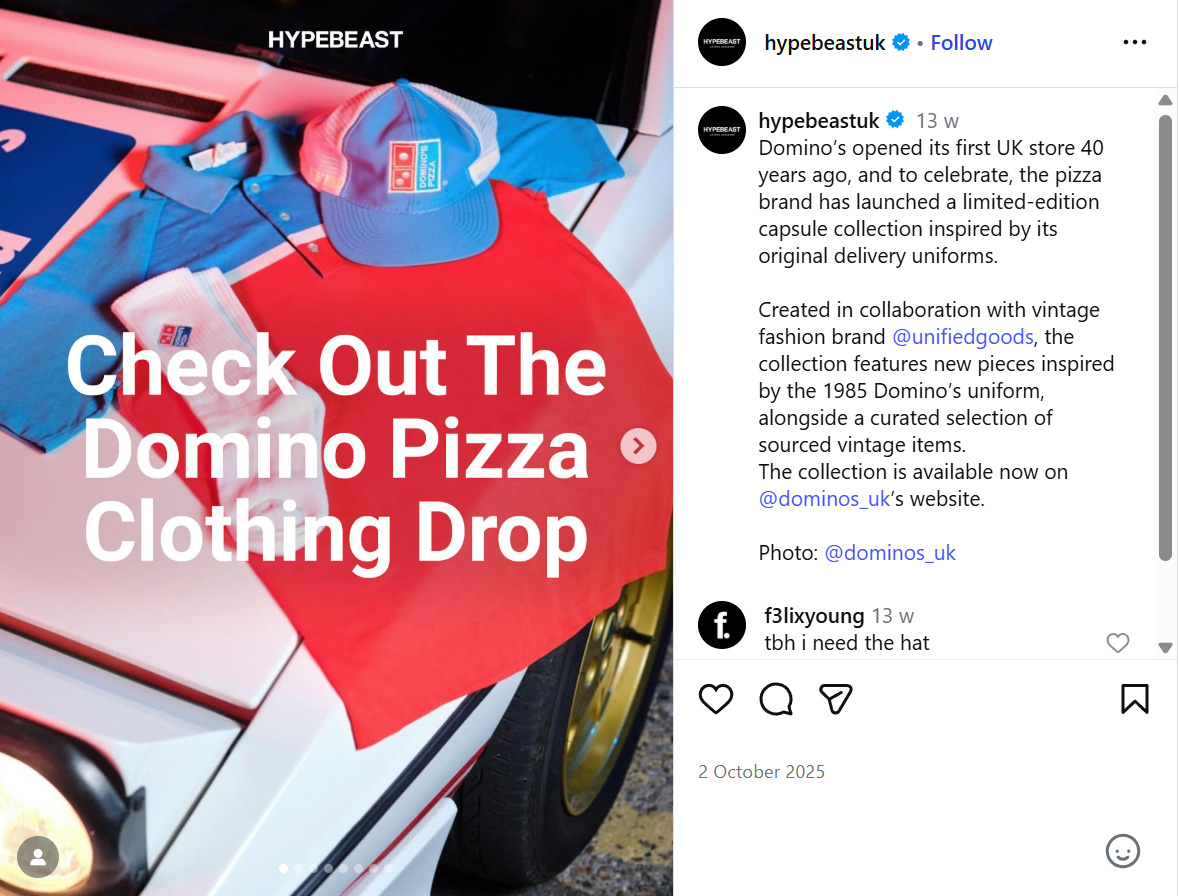The image size is (1179, 896).
Task: Open comments with the speech bubble icon
Action: click(x=776, y=699)
